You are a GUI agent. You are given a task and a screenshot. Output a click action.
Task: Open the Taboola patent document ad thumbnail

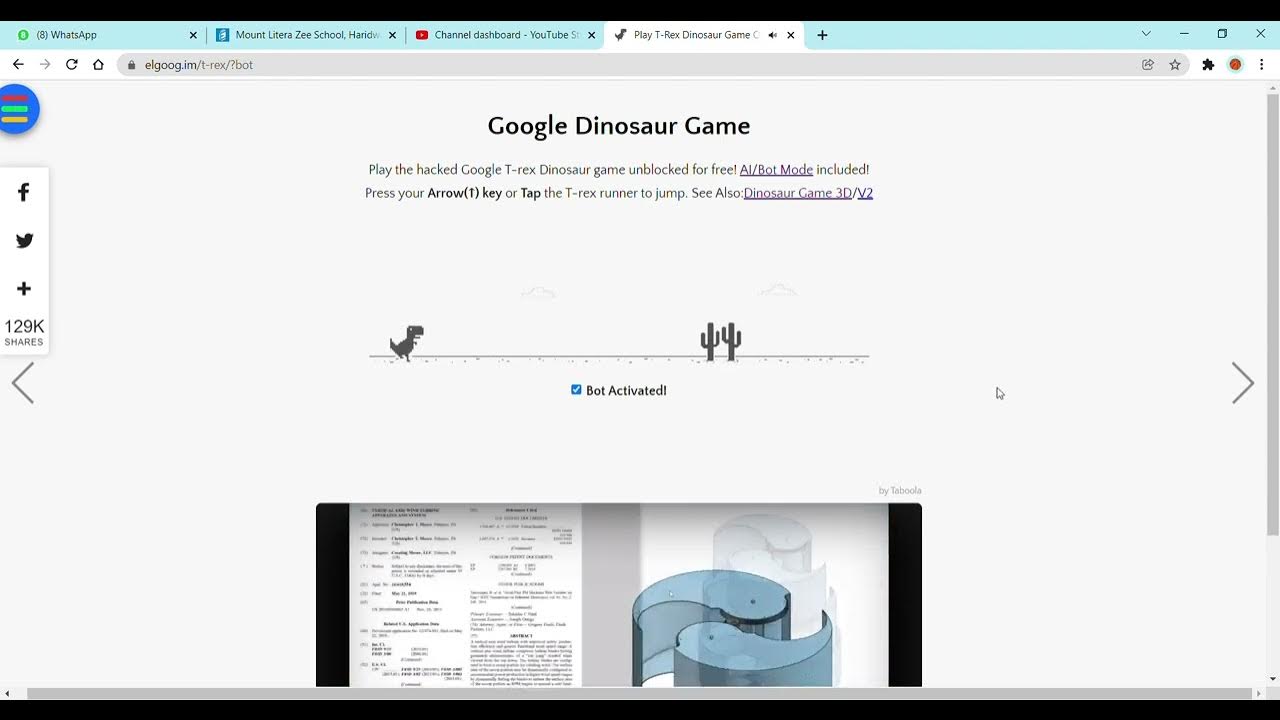click(x=619, y=595)
